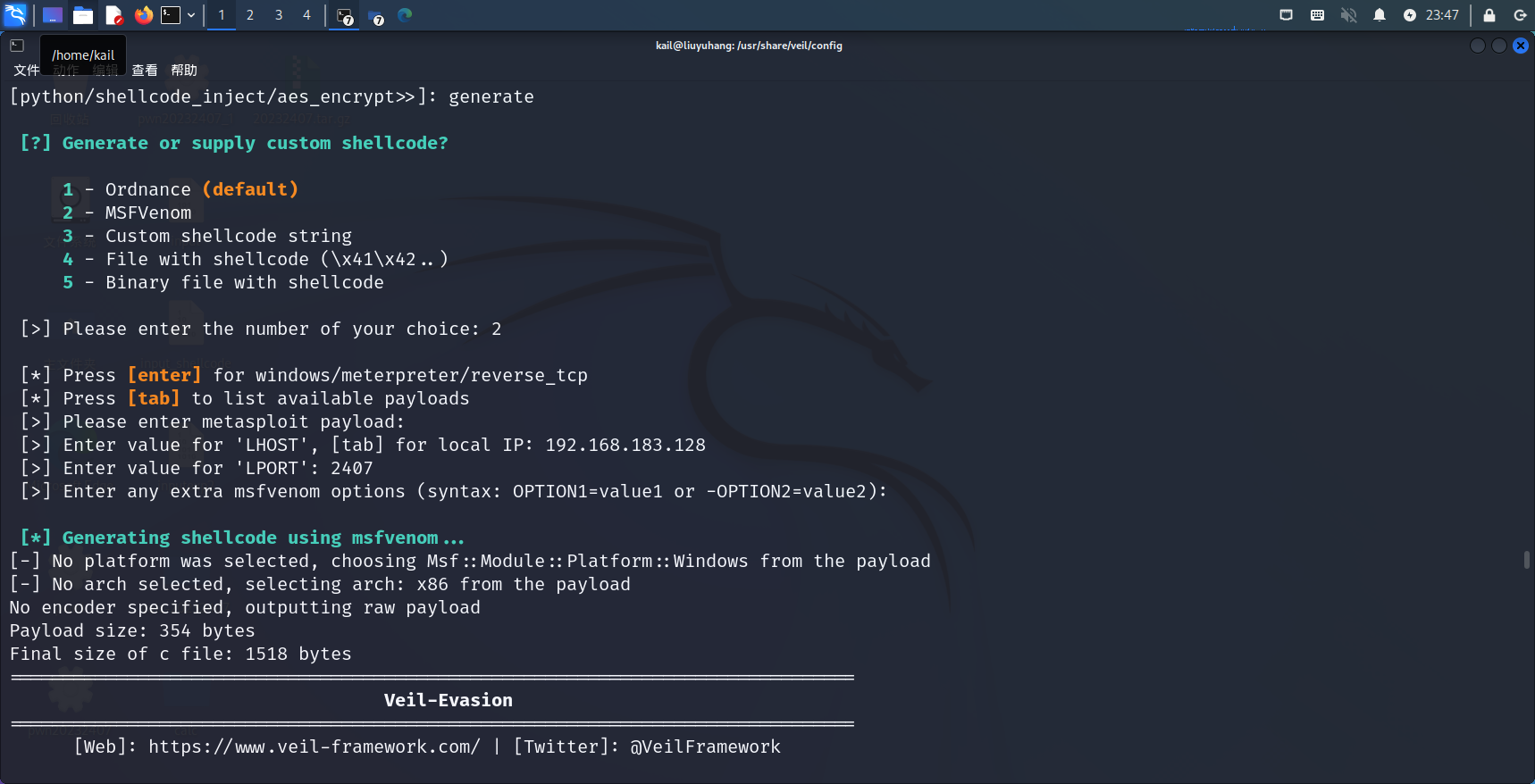Open the file manager from the panel

[83, 15]
